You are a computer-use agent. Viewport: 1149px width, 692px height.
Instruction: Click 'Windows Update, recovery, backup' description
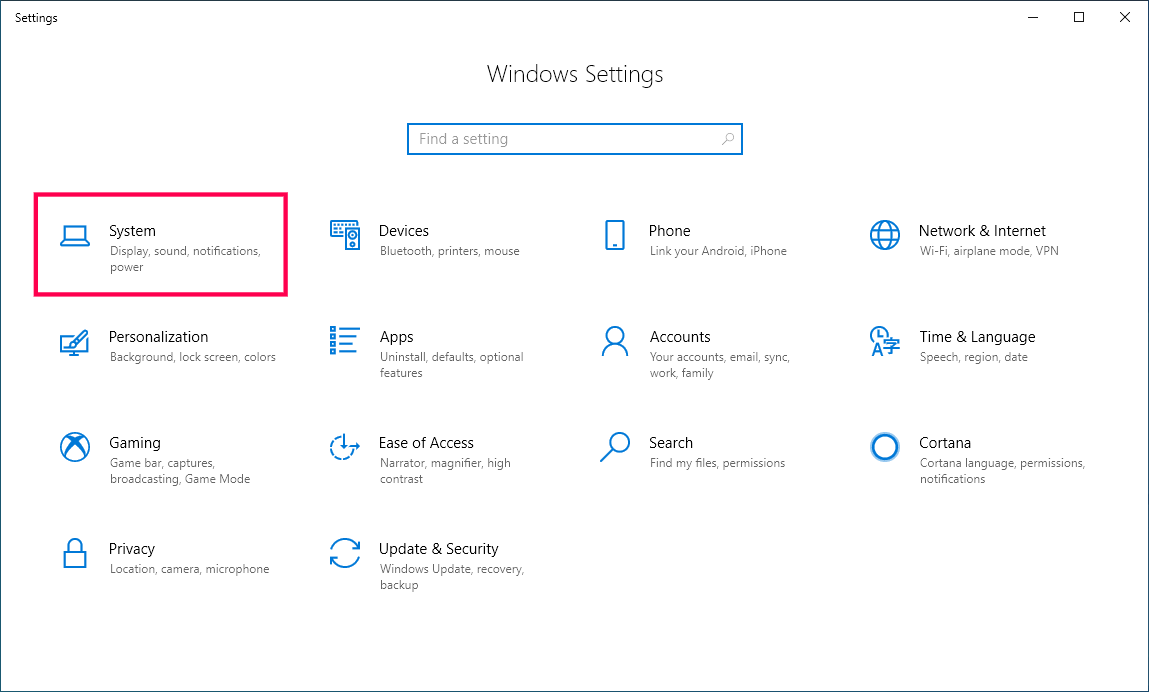point(452,577)
